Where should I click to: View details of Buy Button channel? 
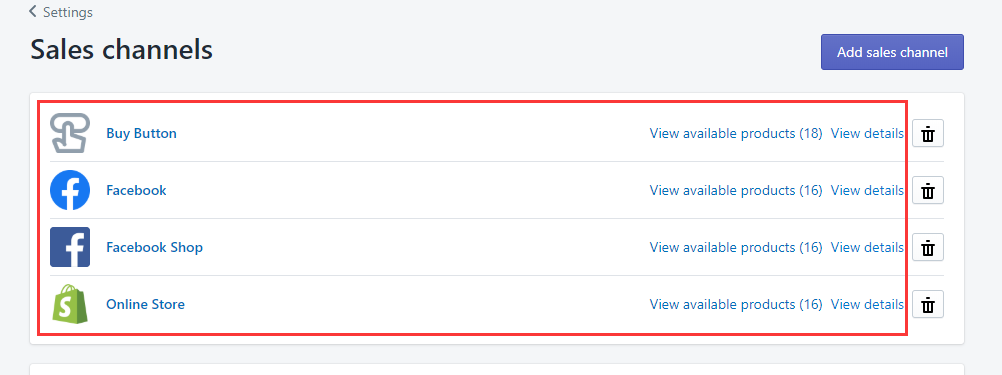[x=867, y=134]
